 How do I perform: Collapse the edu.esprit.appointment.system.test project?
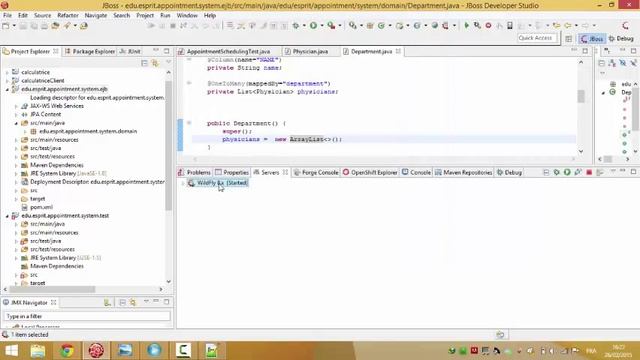click(7, 216)
